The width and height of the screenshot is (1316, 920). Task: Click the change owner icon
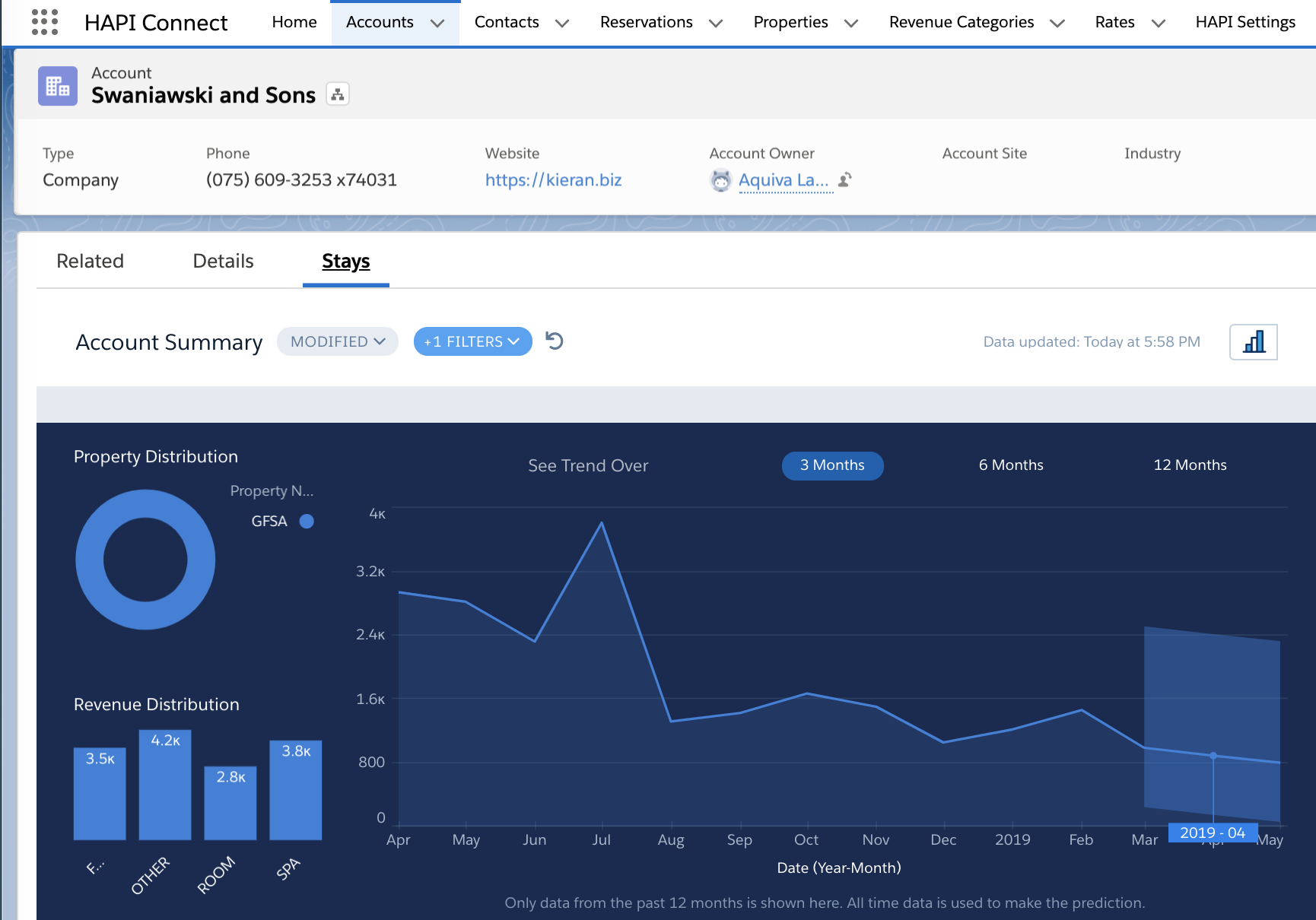point(845,180)
